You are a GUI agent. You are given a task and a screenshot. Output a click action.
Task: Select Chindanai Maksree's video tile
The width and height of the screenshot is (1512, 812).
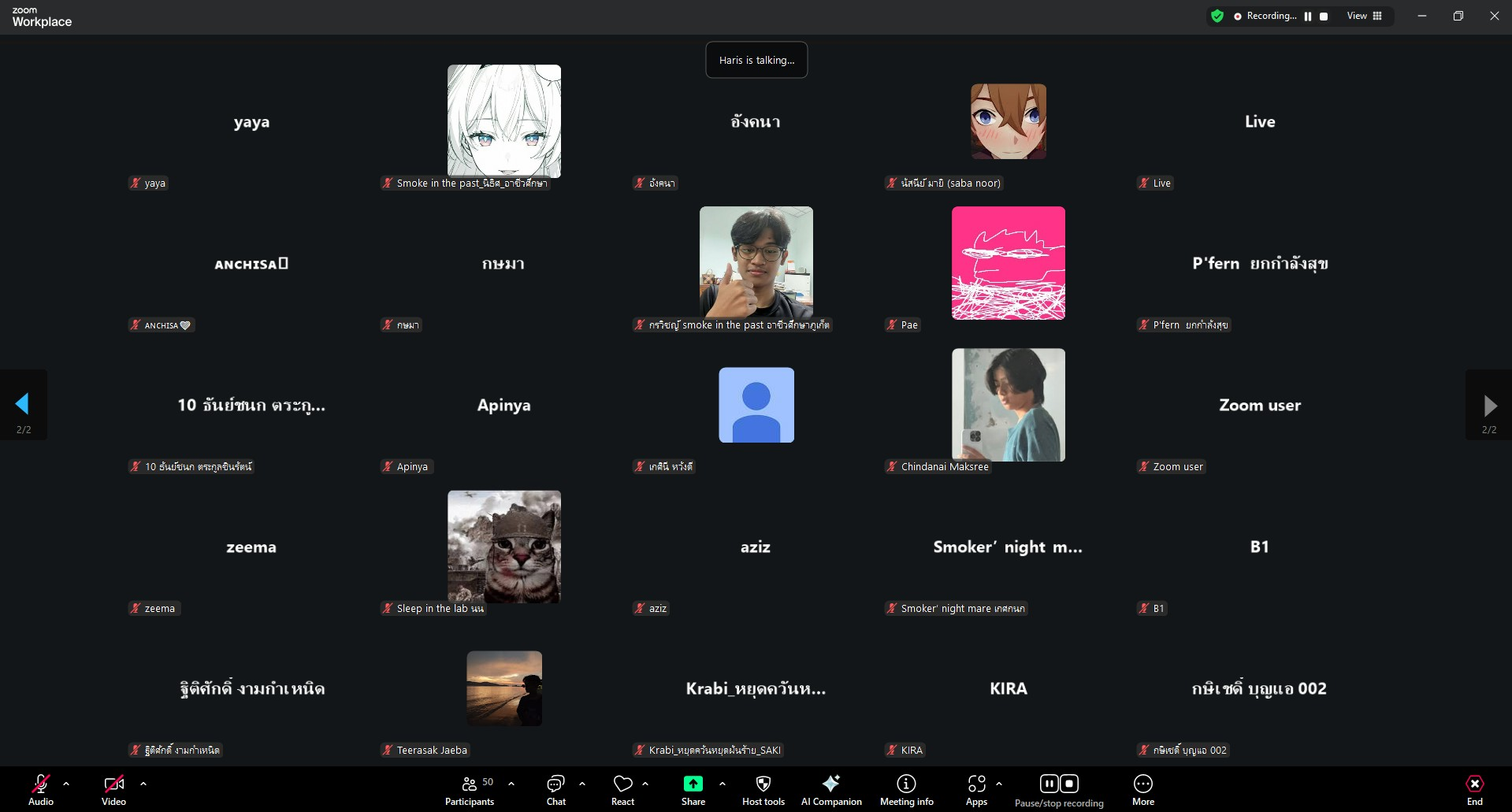1008,405
